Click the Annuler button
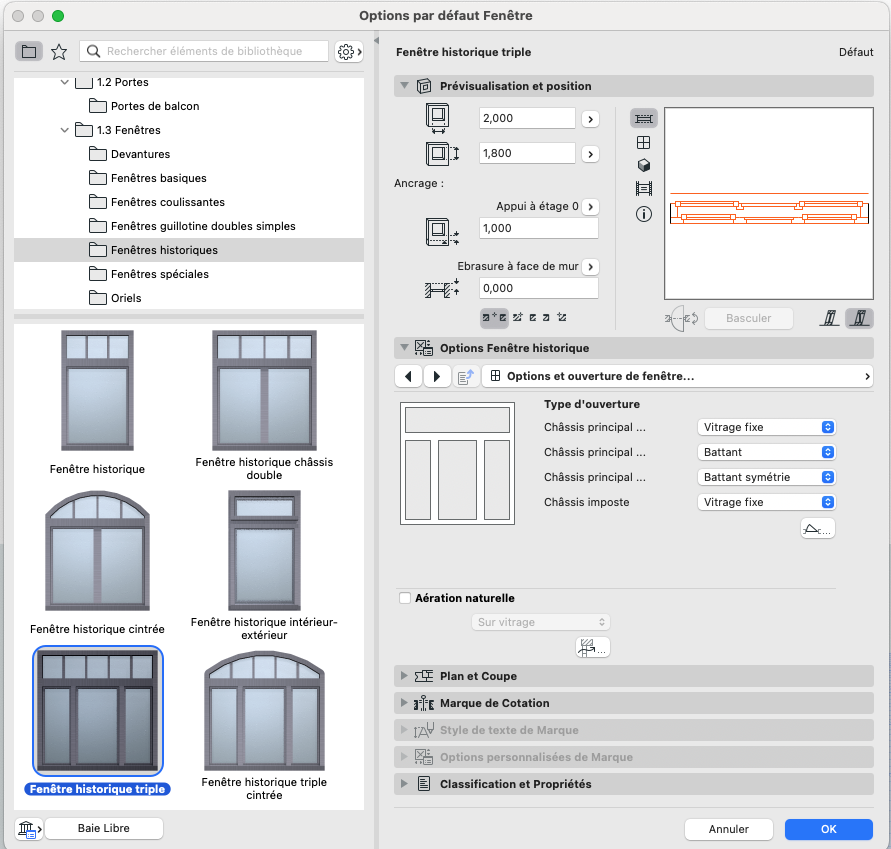The height and width of the screenshot is (849, 891). [728, 829]
